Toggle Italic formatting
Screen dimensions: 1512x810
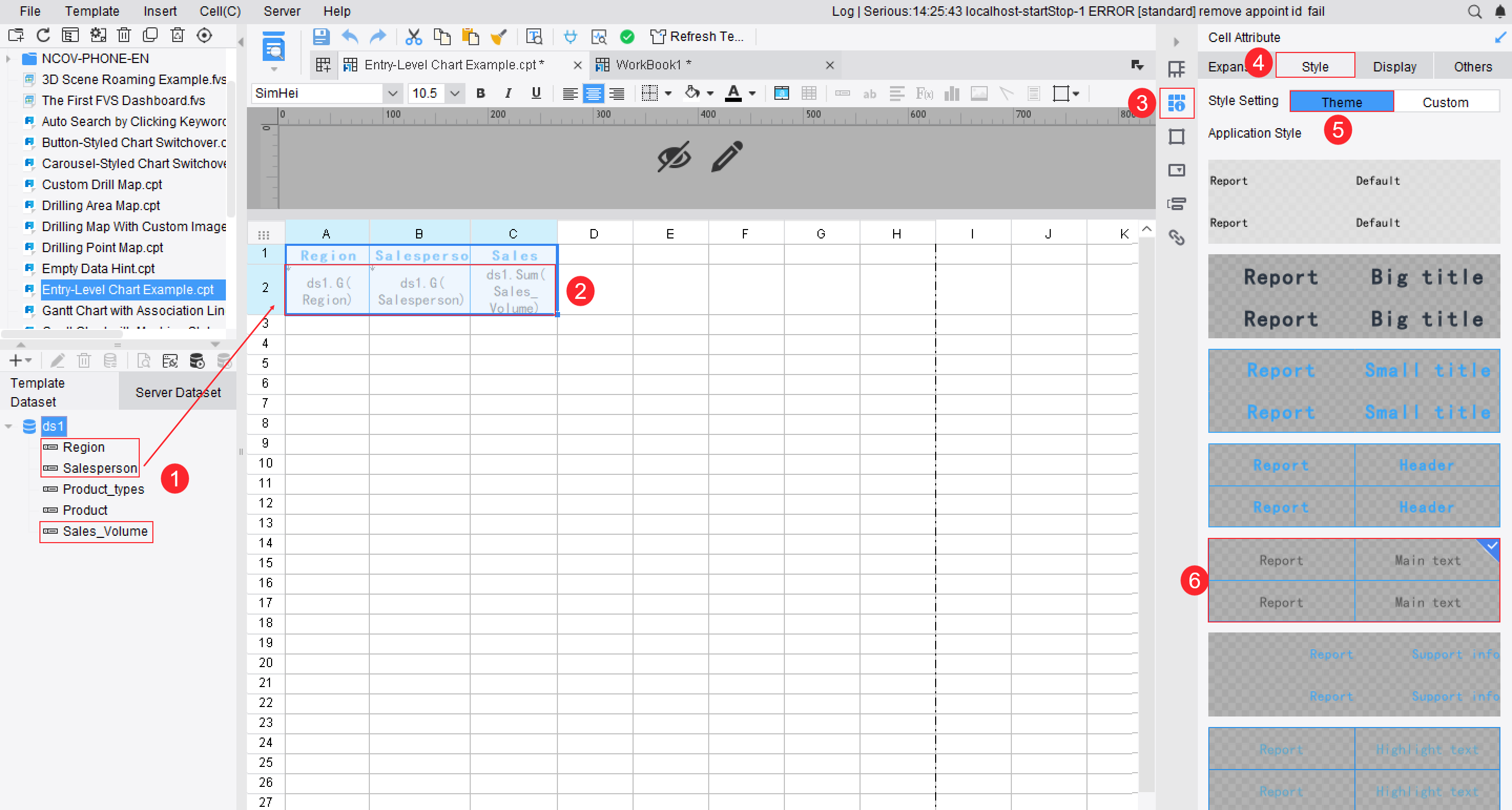tap(509, 93)
